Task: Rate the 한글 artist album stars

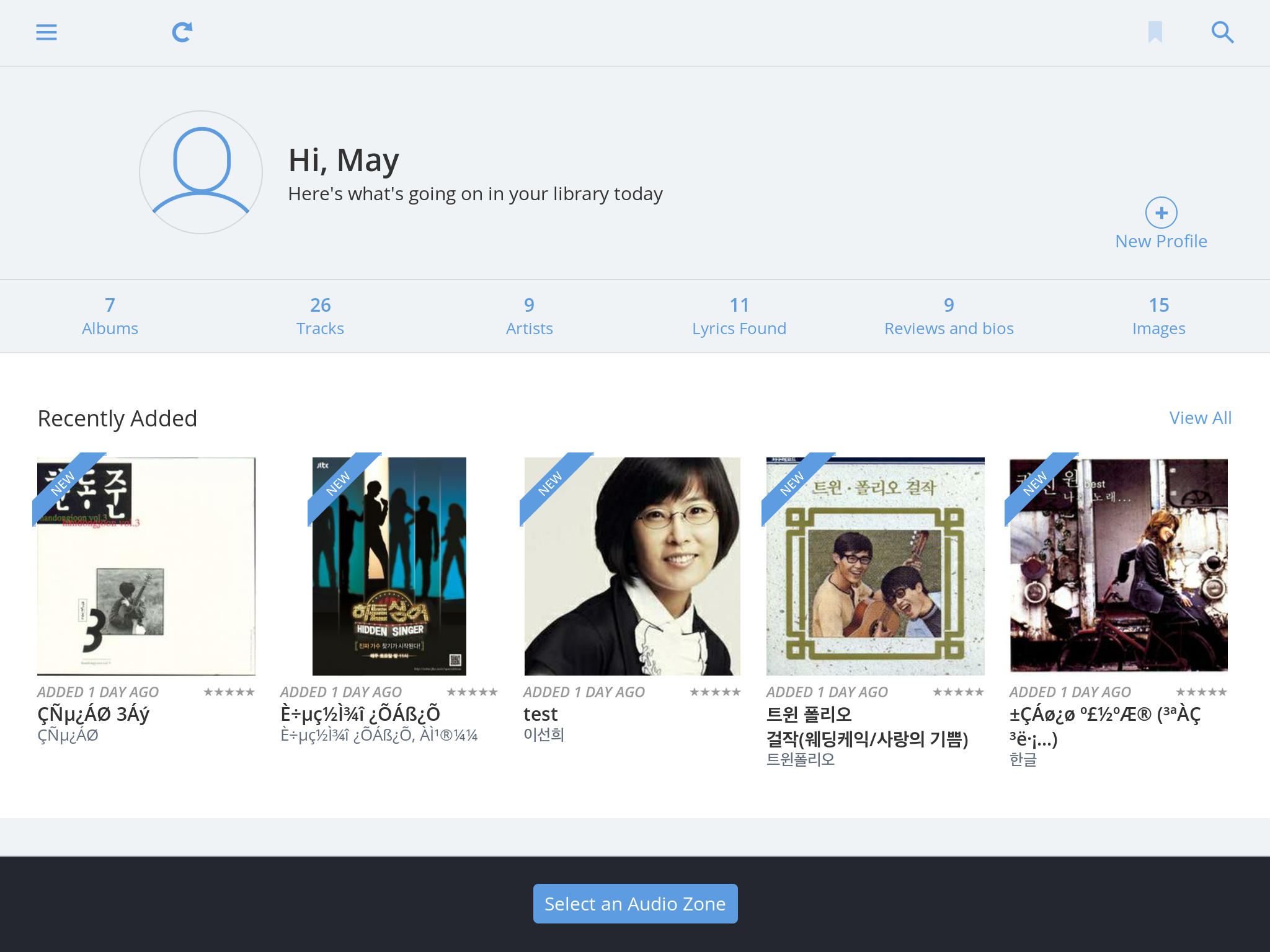Action: tap(1201, 692)
